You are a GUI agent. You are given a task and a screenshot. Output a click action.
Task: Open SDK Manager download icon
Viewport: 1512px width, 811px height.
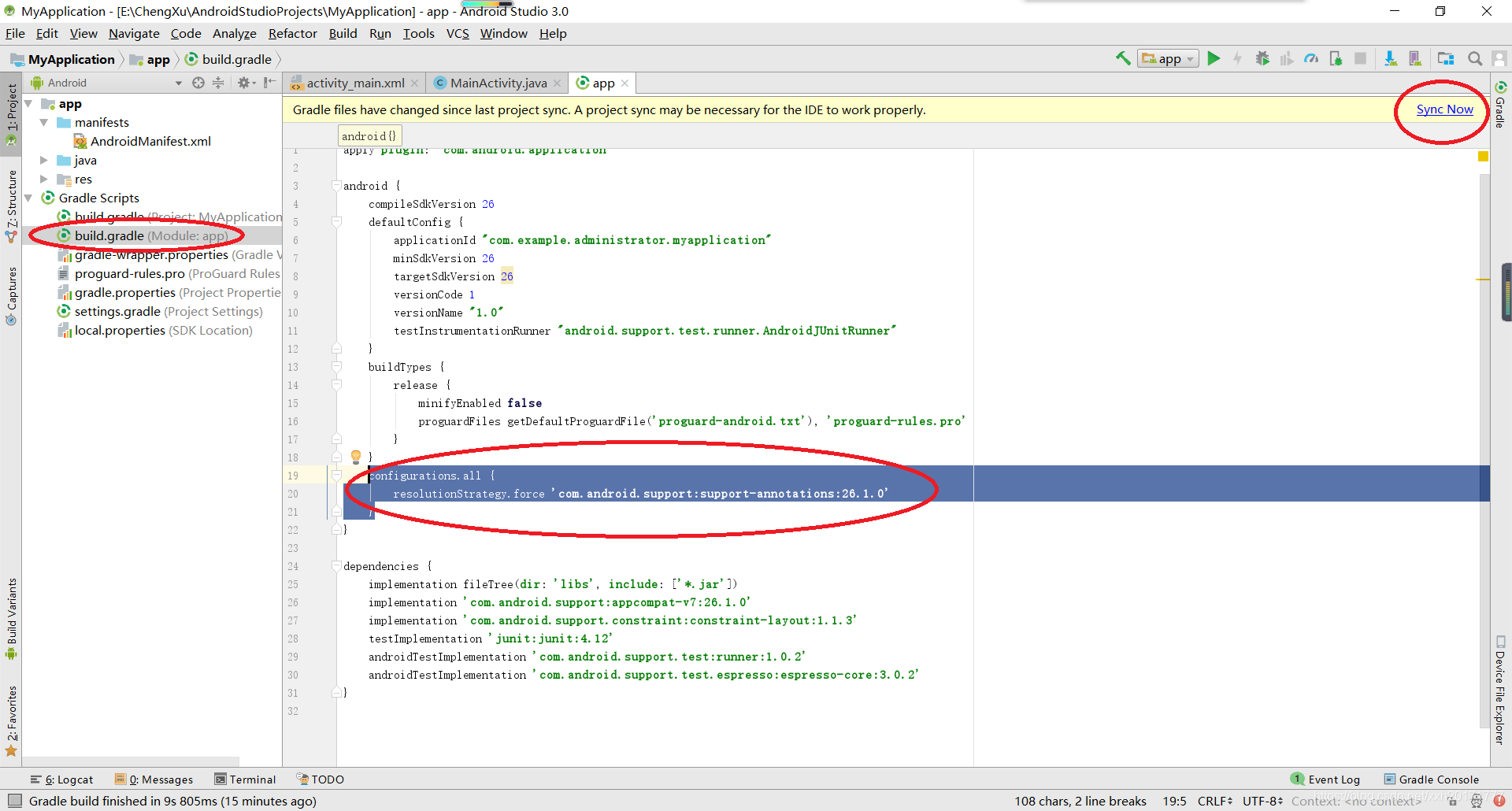[x=1390, y=58]
